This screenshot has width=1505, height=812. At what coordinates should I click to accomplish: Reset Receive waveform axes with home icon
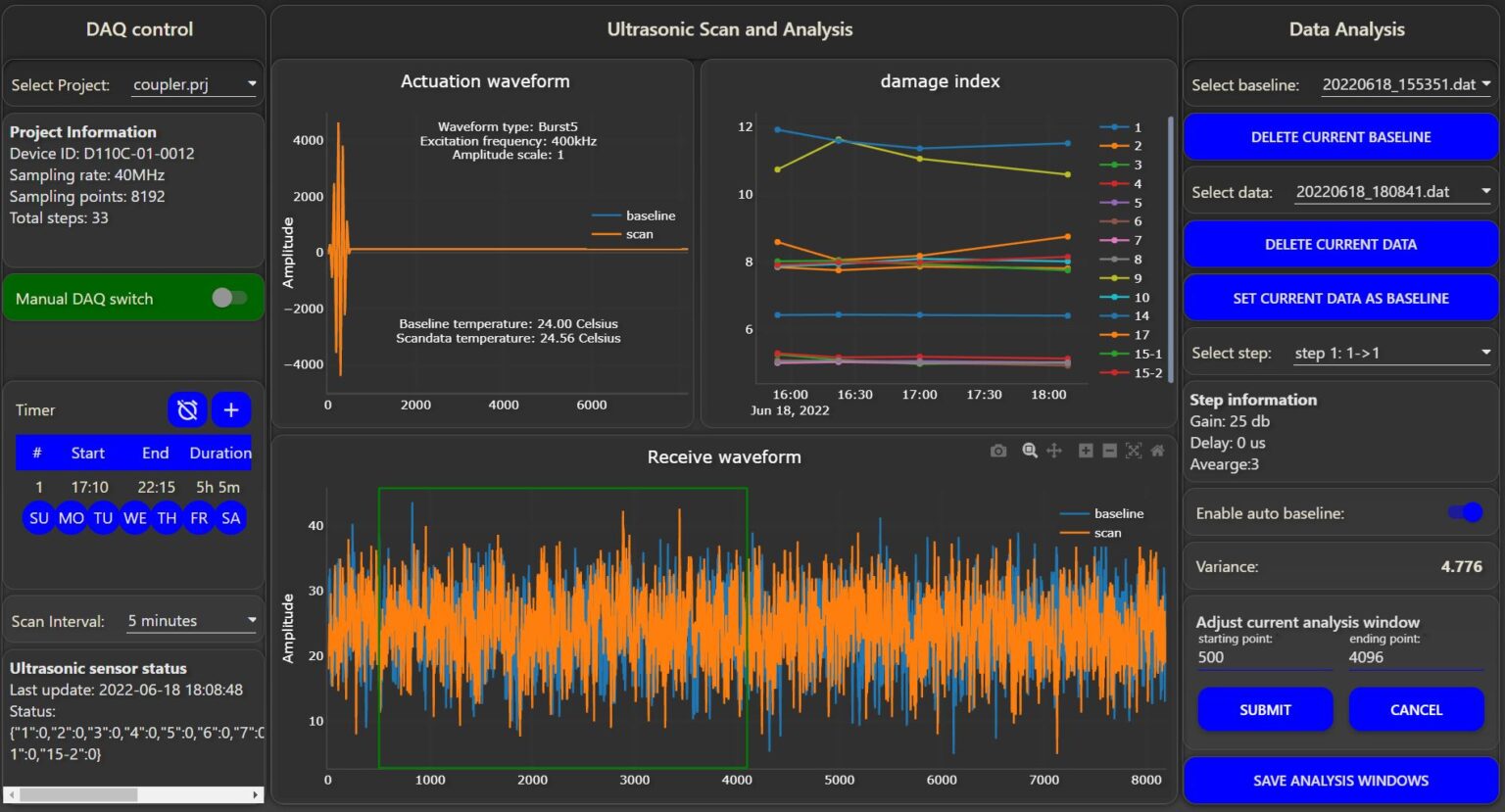(x=1157, y=451)
